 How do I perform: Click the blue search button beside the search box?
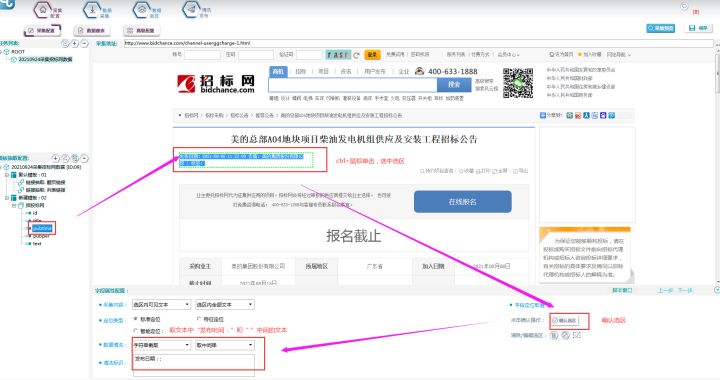pyautogui.click(x=454, y=84)
